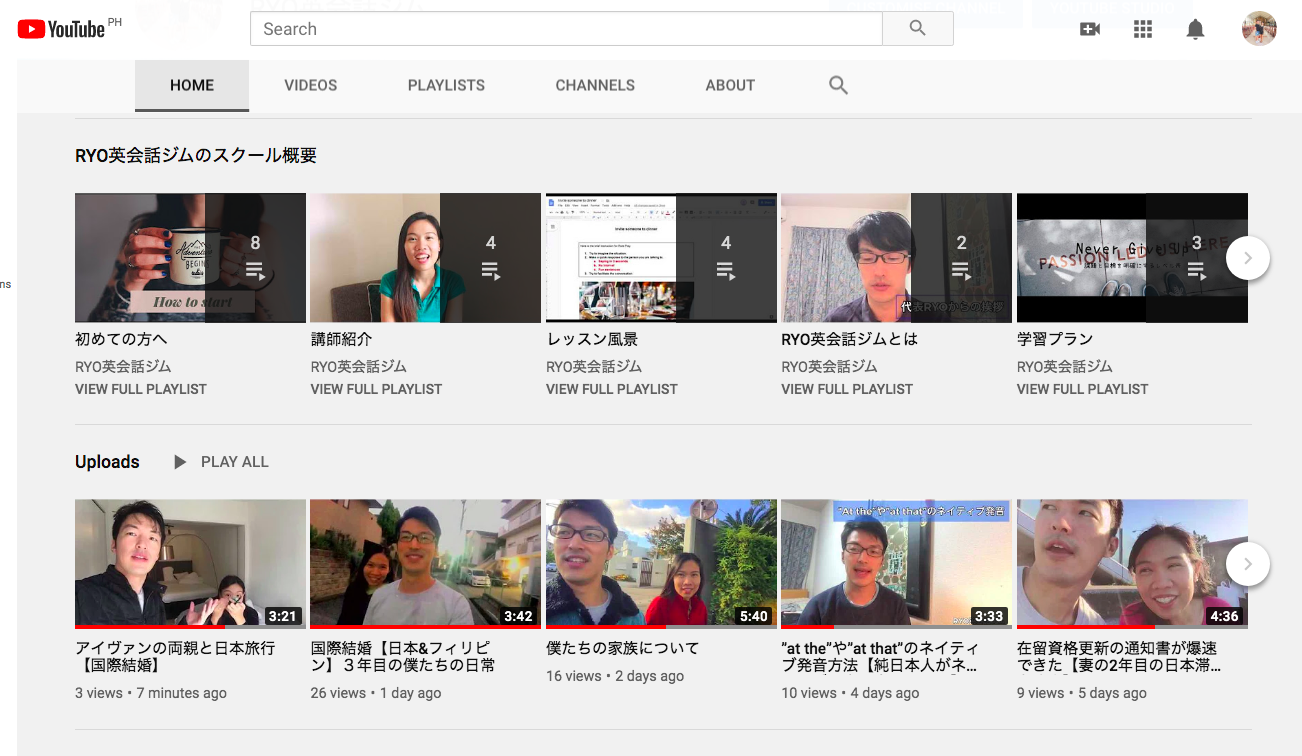Open the 学習プラン playlist title
1302x756 pixels.
[1055, 339]
